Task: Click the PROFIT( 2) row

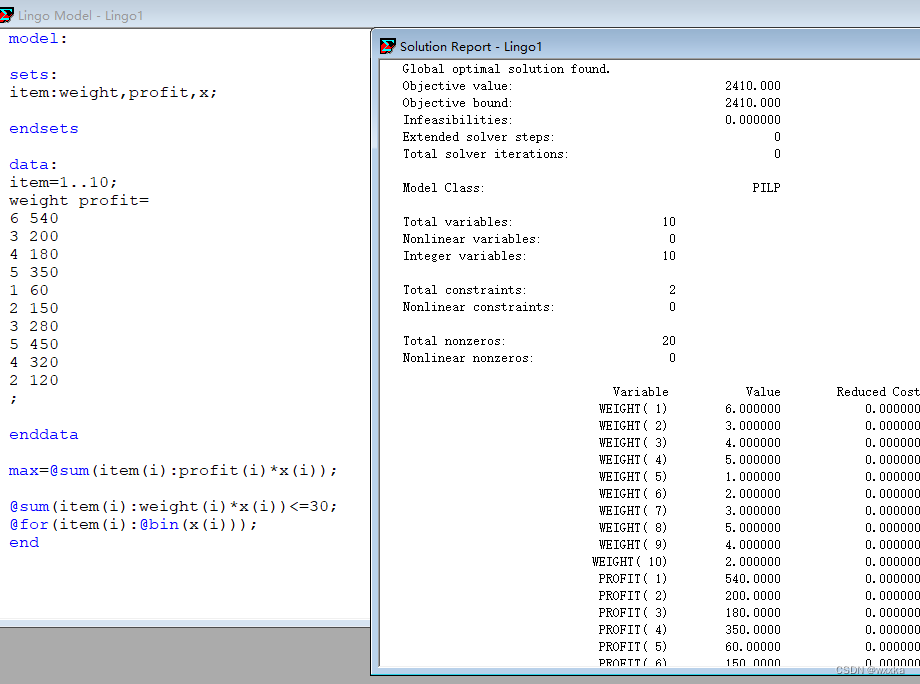Action: pos(759,596)
